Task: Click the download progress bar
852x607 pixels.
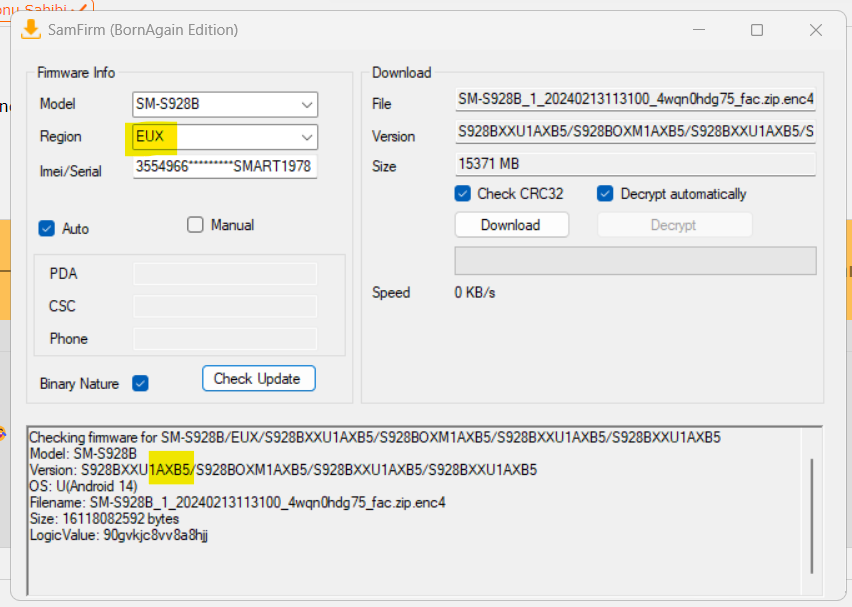Action: 635,261
